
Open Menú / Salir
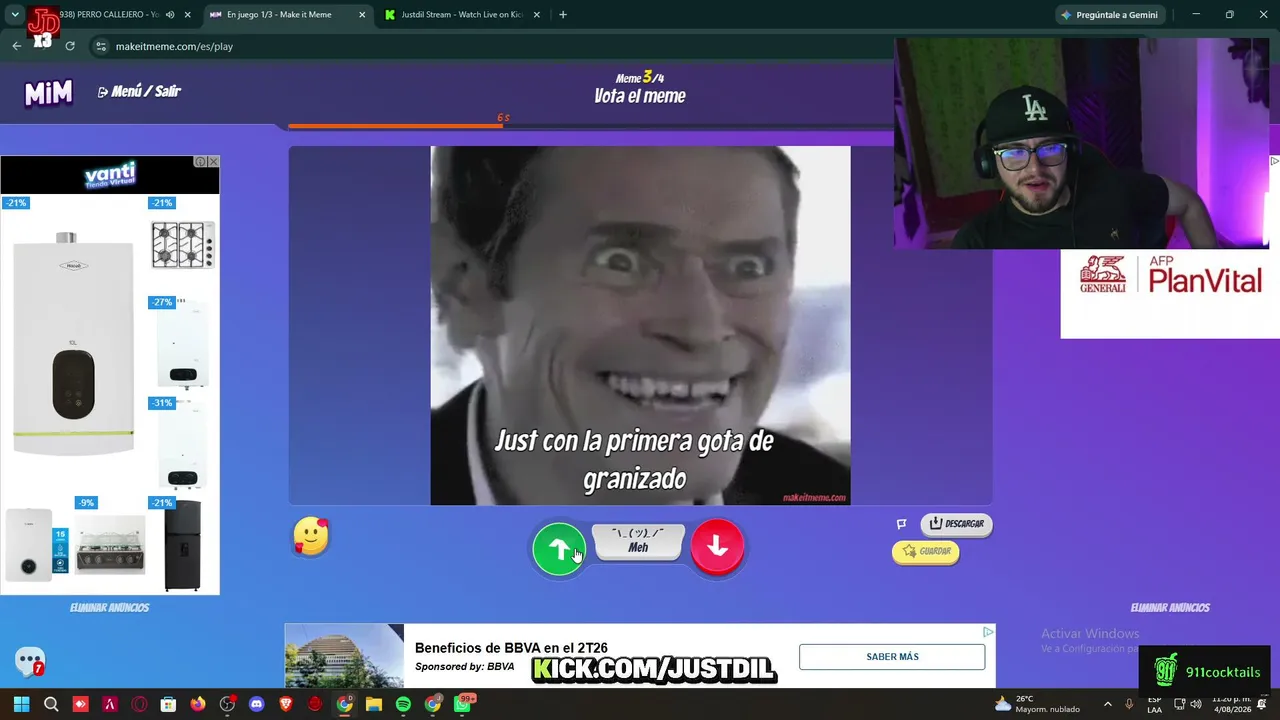(139, 91)
